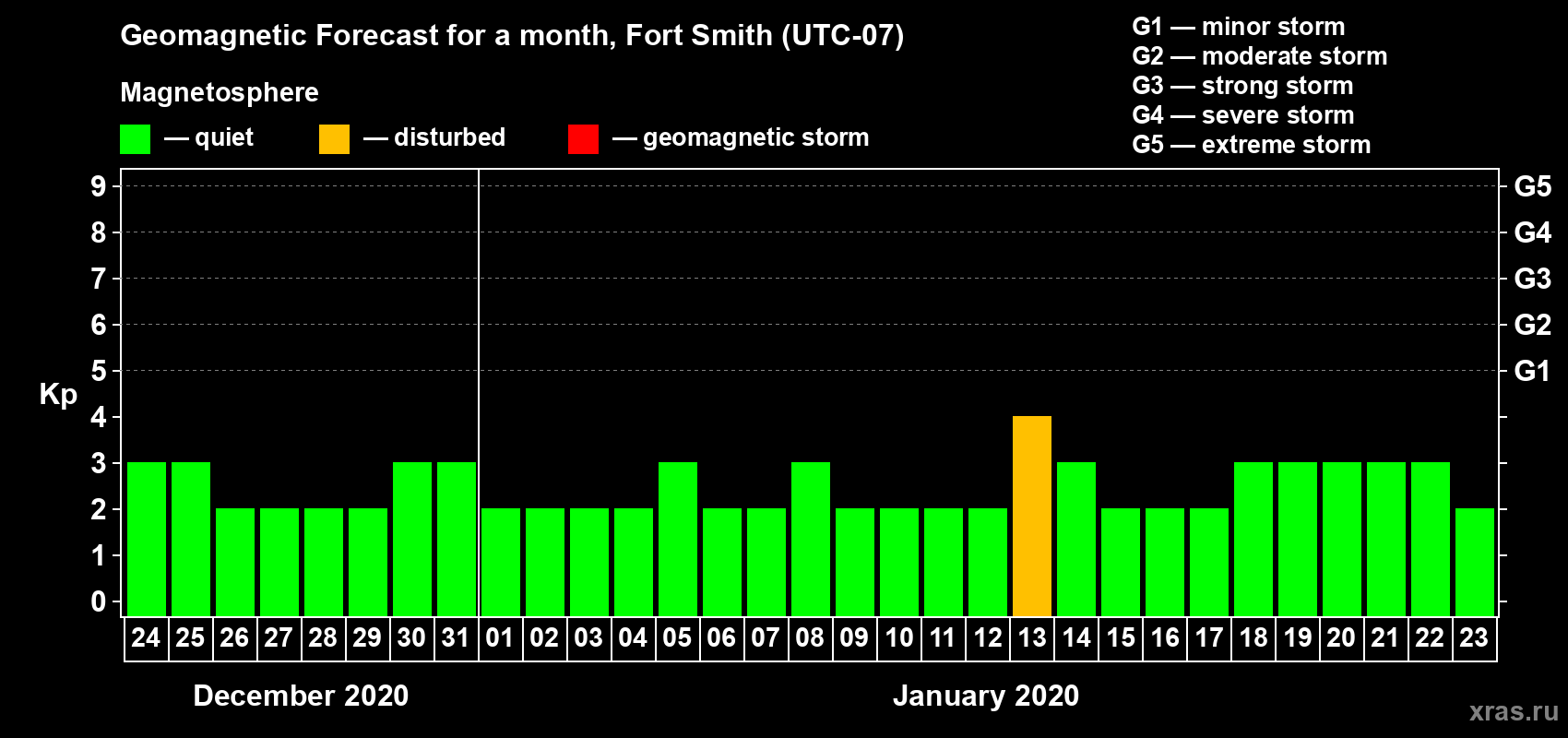
Task: Click the 'Magnetosphere' heading
Action: click(x=220, y=92)
